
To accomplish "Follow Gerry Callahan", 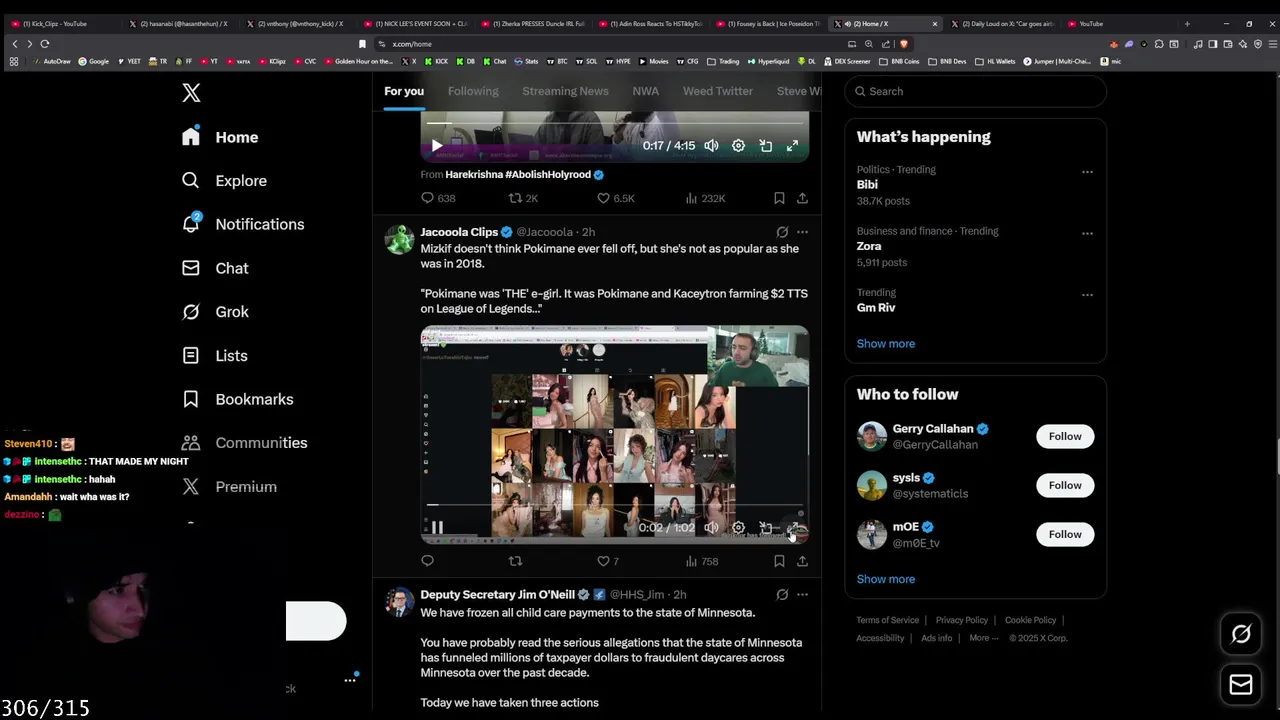I will tap(1065, 436).
